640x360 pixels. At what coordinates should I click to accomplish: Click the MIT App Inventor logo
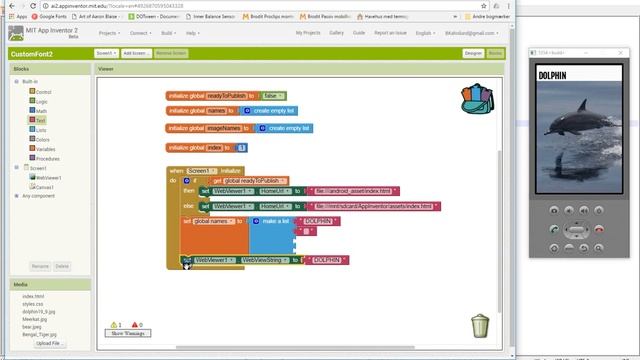point(16,33)
